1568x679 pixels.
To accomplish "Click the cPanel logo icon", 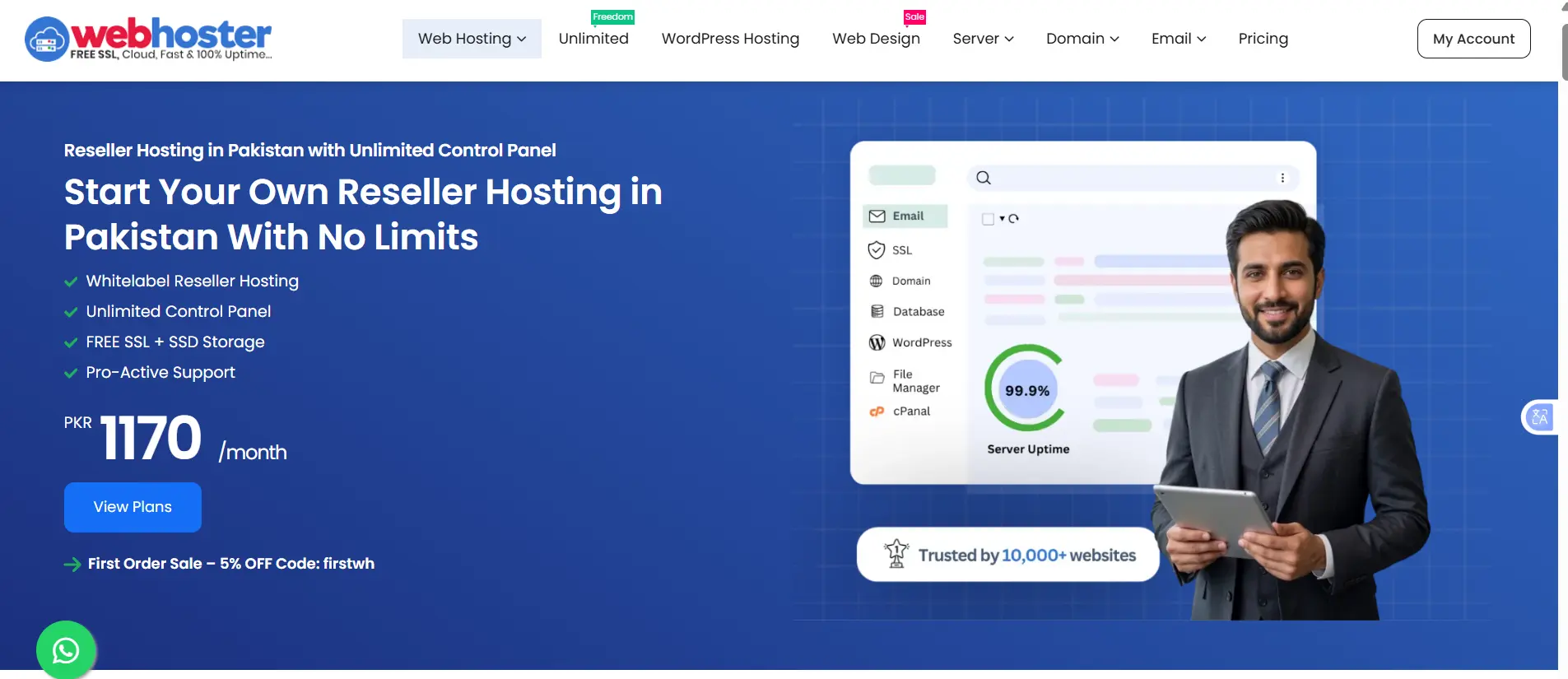I will click(x=877, y=412).
